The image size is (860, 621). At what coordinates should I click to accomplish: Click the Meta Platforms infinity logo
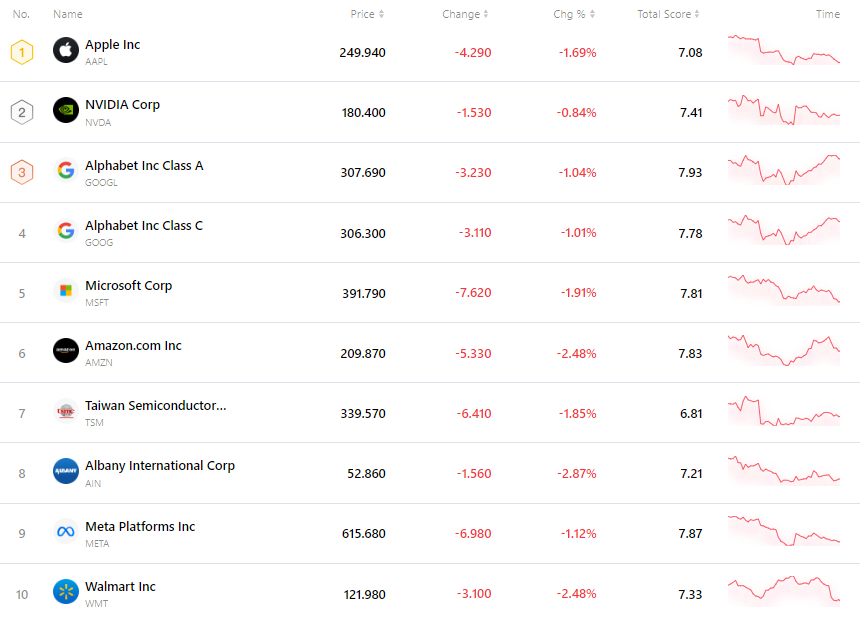pyautogui.click(x=65, y=532)
